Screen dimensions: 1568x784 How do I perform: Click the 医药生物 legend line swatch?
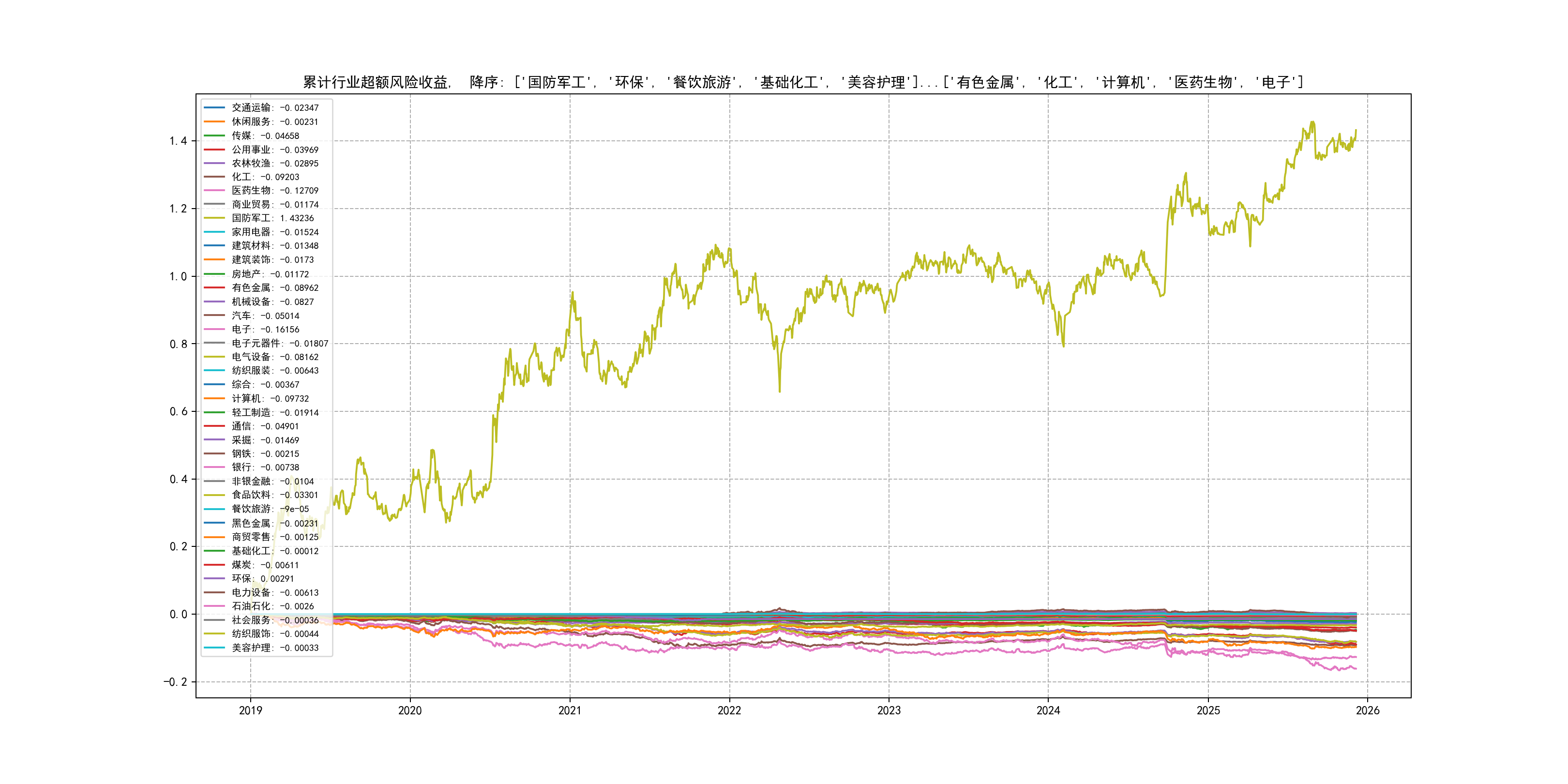(x=214, y=191)
